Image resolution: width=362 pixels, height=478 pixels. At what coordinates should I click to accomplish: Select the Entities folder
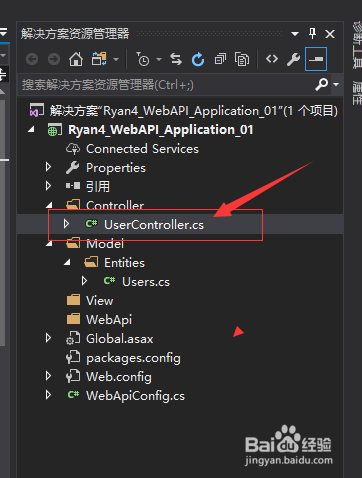pos(124,263)
